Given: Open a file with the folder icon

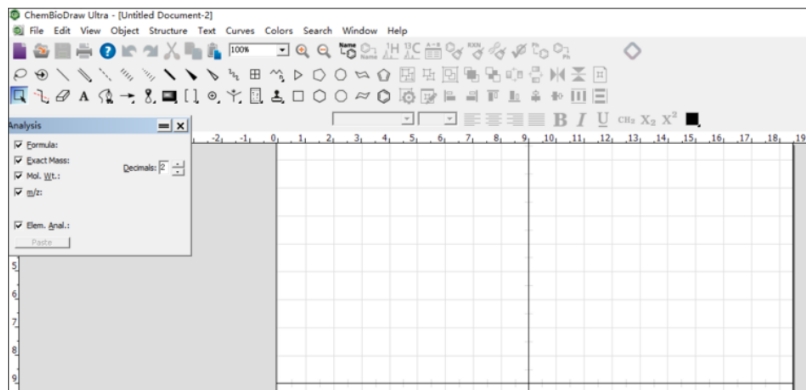Looking at the screenshot, I should click(41, 51).
